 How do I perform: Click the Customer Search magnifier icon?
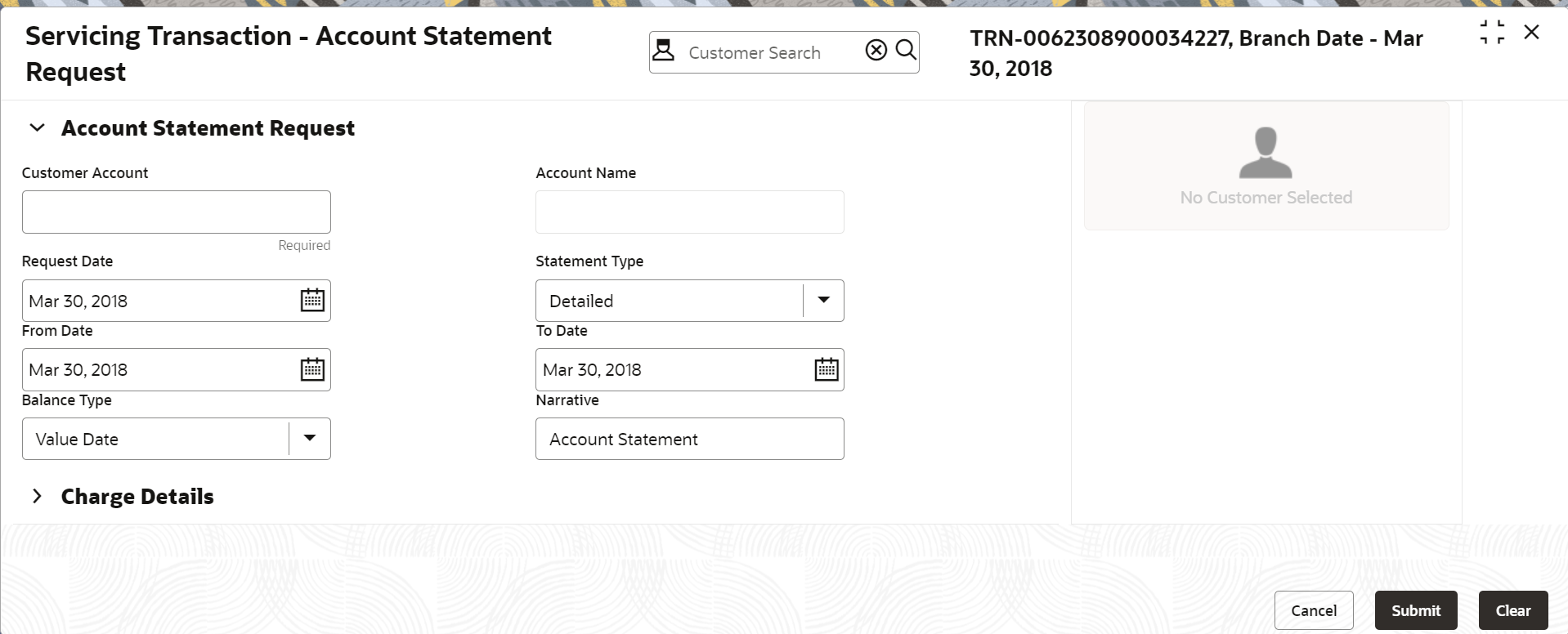tap(906, 51)
